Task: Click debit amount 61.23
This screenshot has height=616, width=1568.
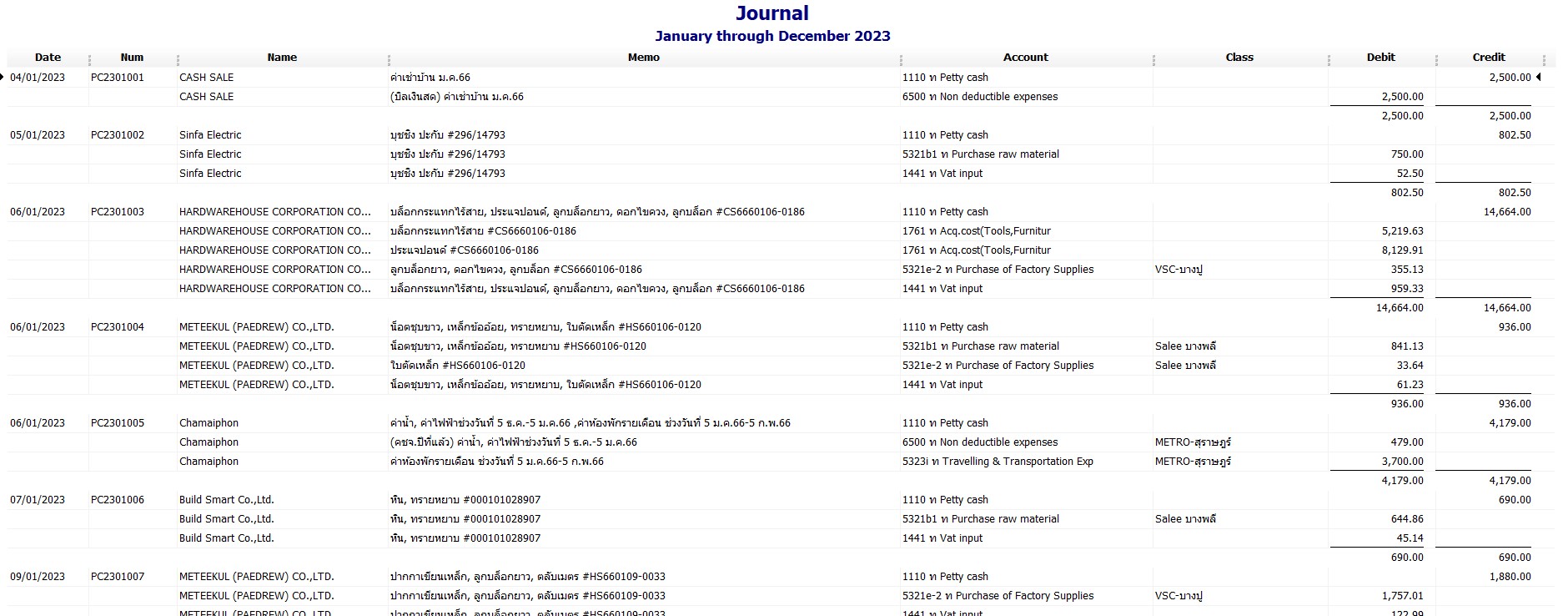Action: (x=1410, y=385)
